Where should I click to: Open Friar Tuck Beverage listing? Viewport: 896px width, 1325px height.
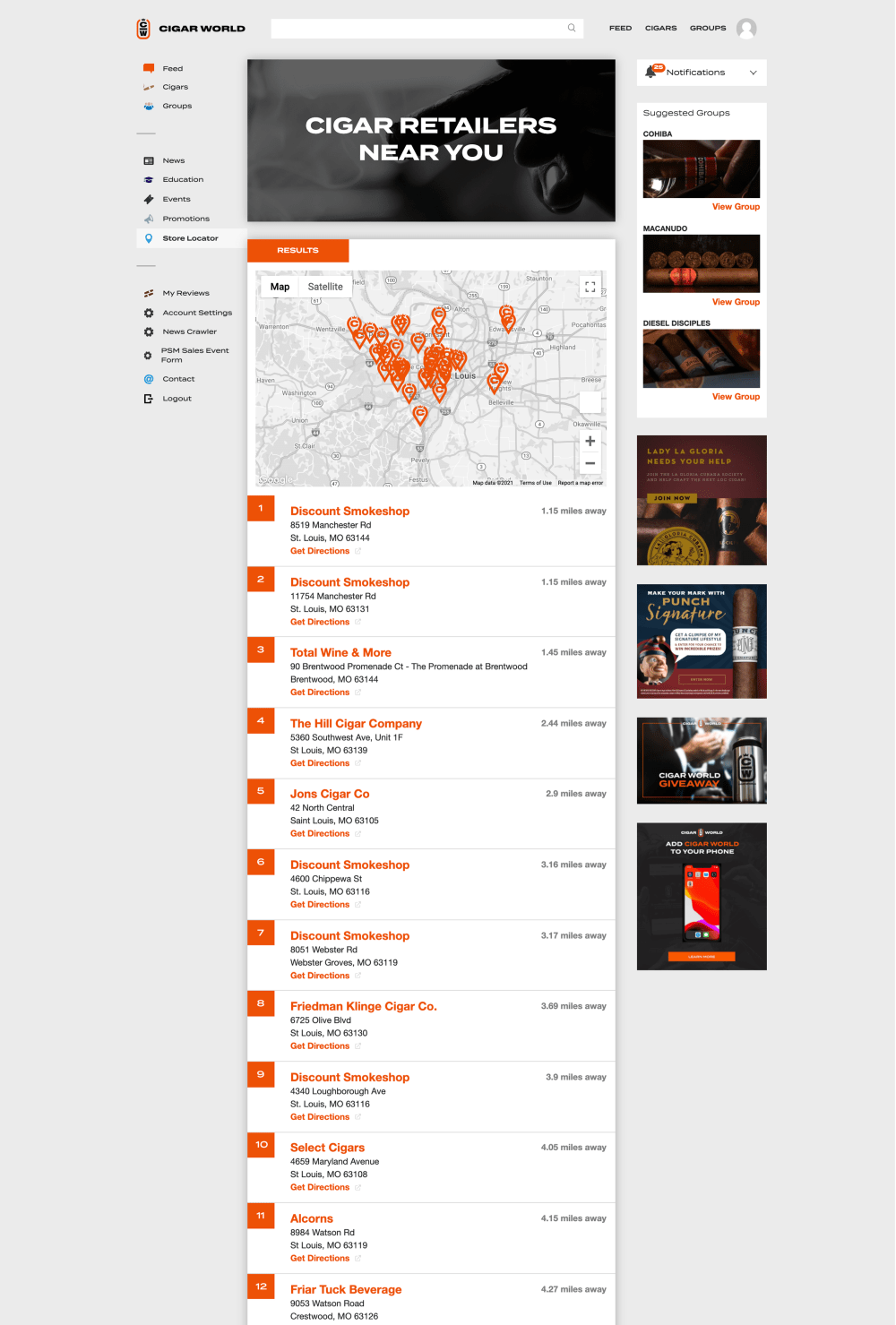[346, 1289]
